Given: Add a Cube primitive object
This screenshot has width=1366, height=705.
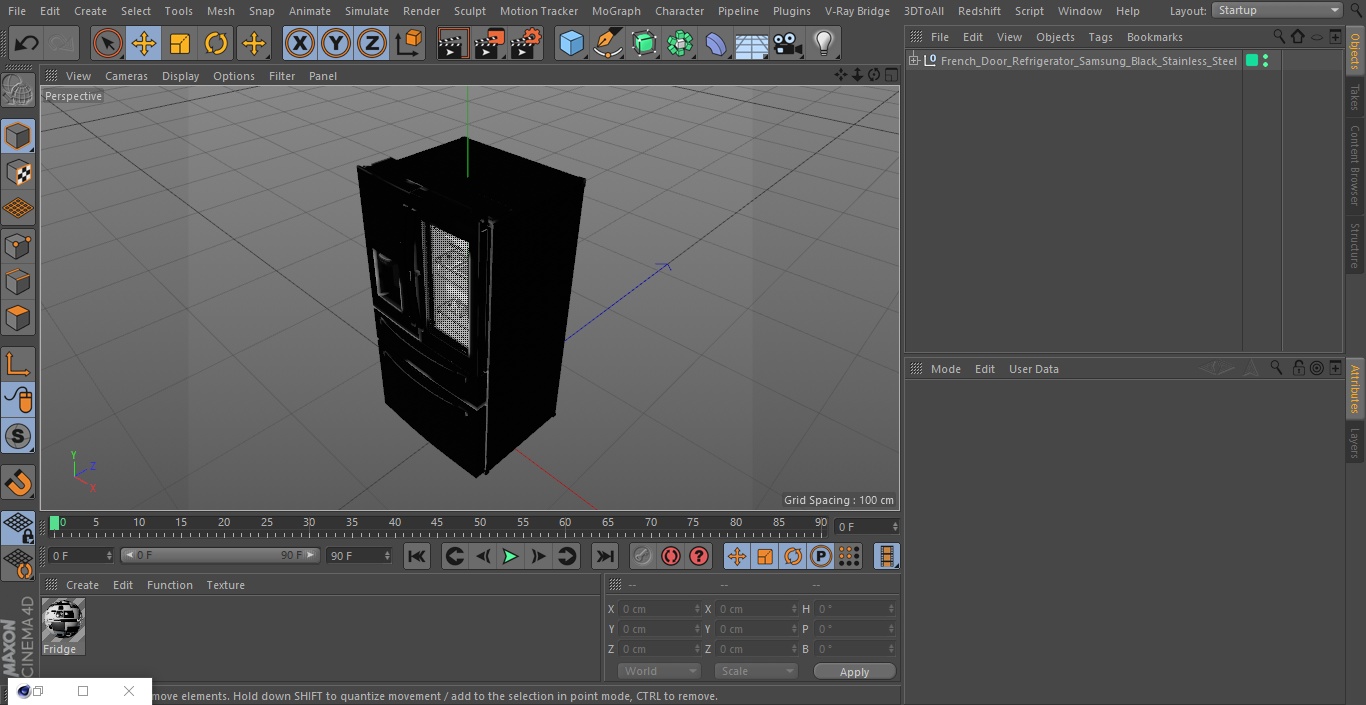Looking at the screenshot, I should (571, 43).
